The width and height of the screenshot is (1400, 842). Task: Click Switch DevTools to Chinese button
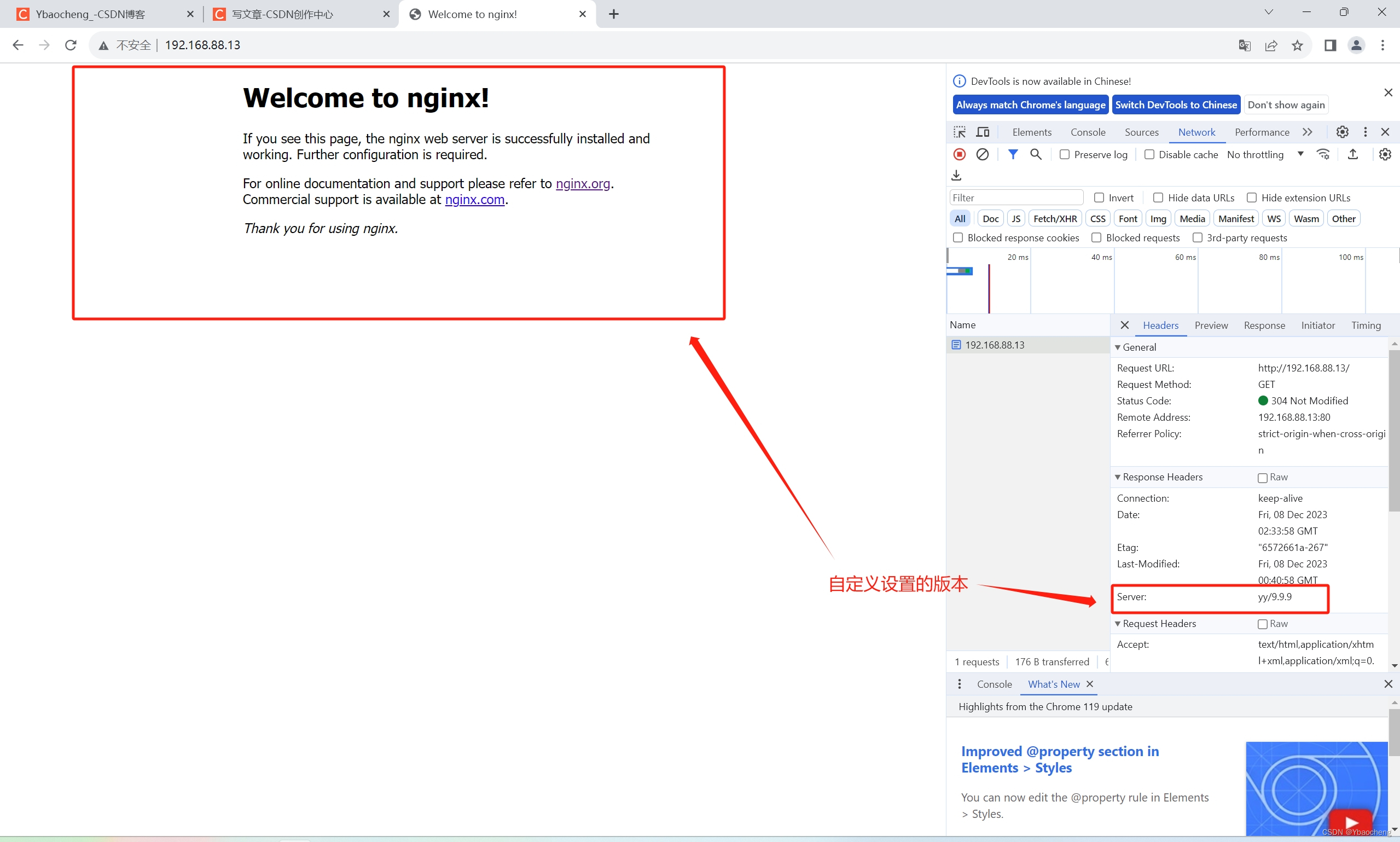click(x=1175, y=105)
